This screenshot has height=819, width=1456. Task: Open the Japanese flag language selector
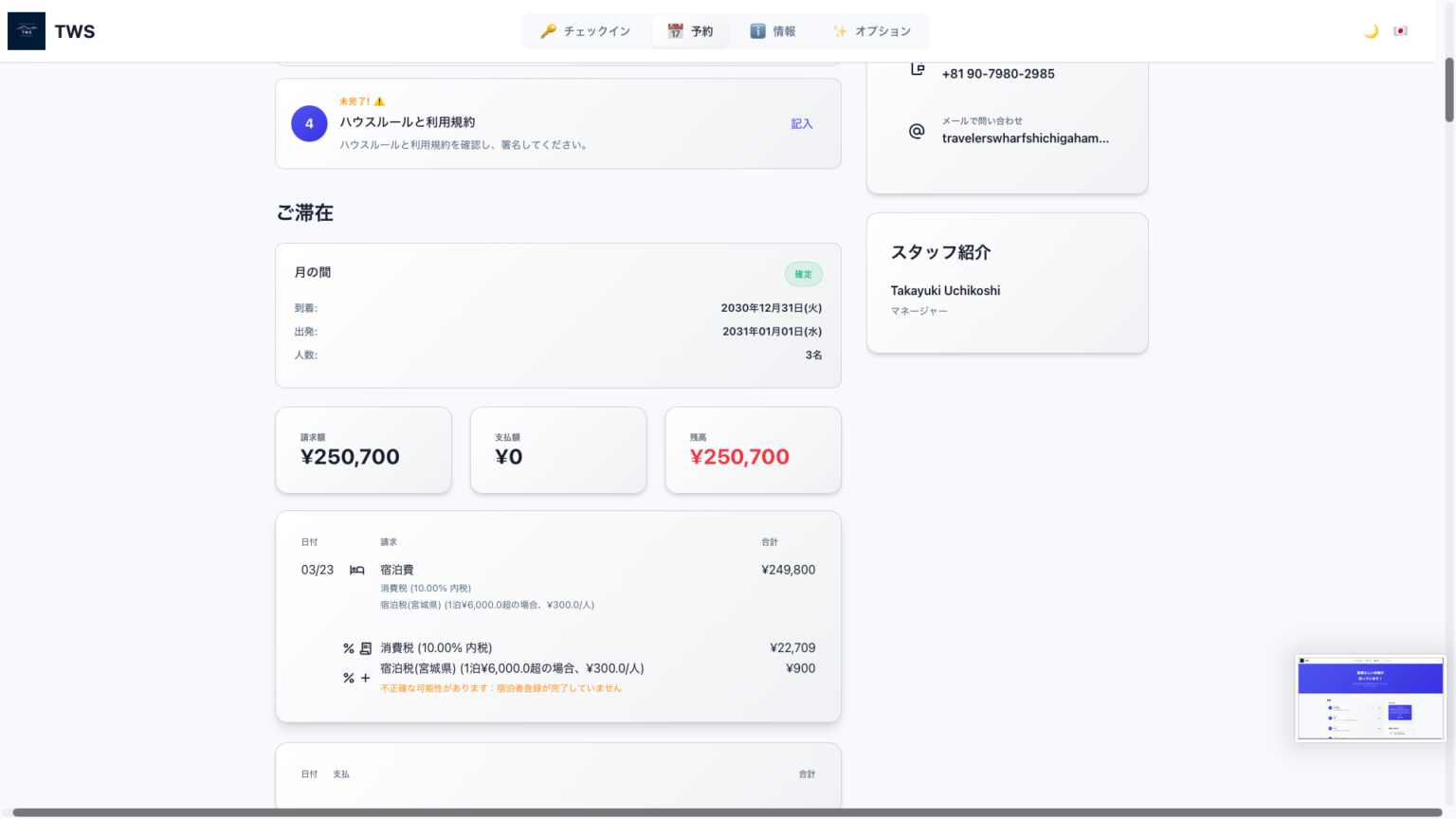1400,31
